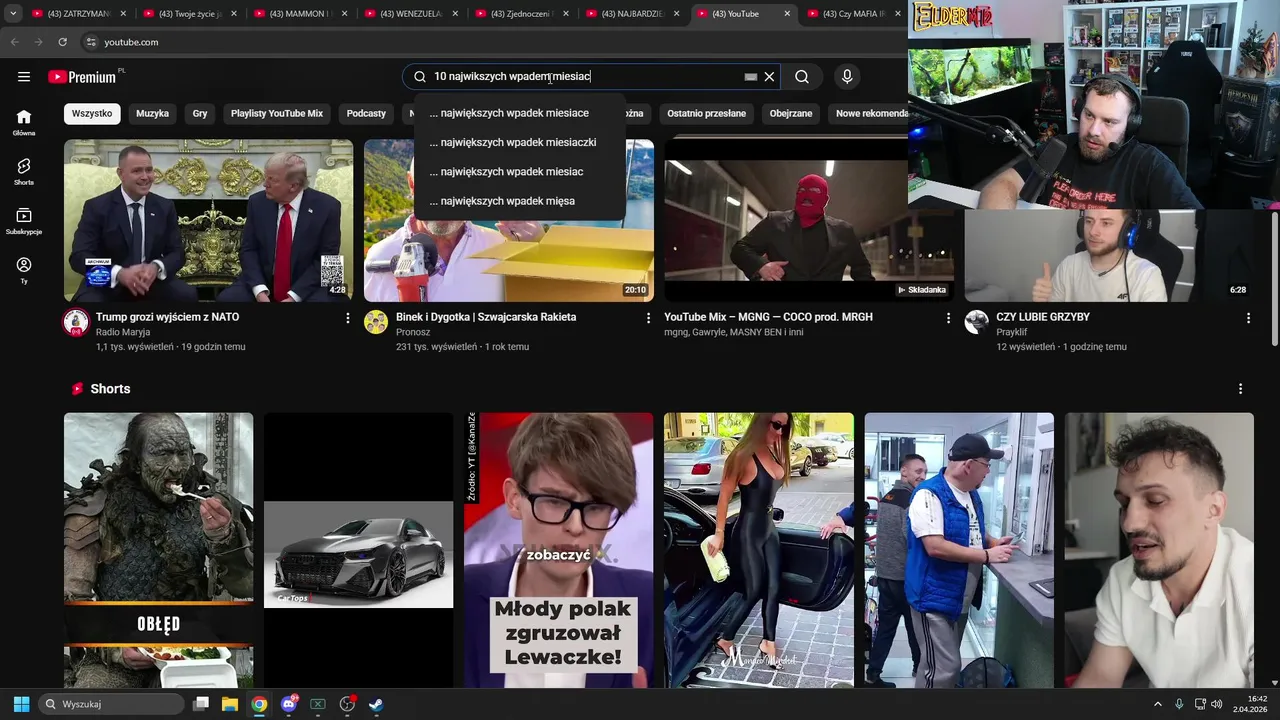Click the search input field text

click(512, 77)
